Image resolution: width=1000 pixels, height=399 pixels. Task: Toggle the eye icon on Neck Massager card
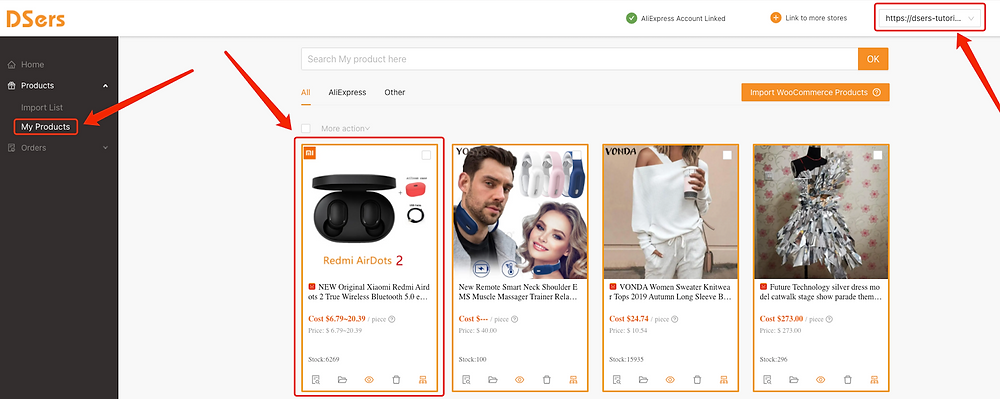[x=520, y=379]
